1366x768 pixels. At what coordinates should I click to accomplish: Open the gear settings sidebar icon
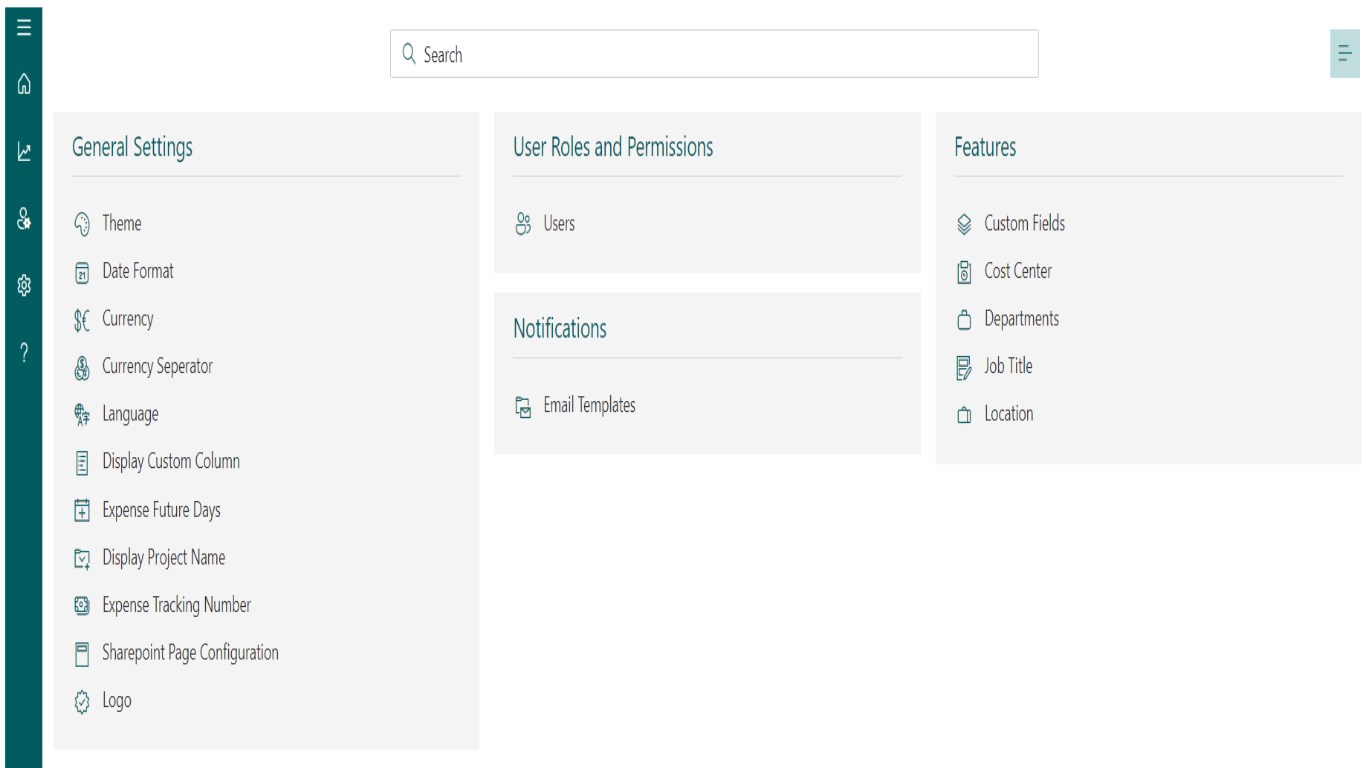[x=24, y=286]
